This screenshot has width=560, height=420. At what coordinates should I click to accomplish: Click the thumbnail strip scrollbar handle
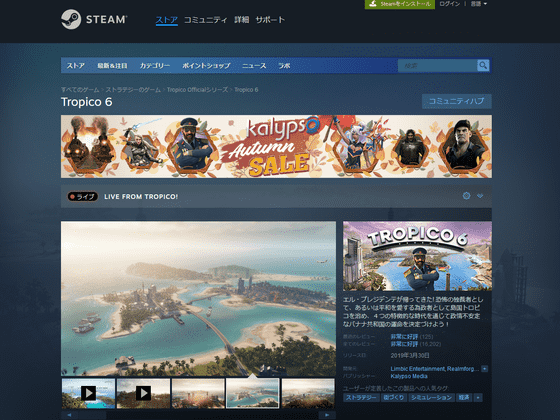92,415
